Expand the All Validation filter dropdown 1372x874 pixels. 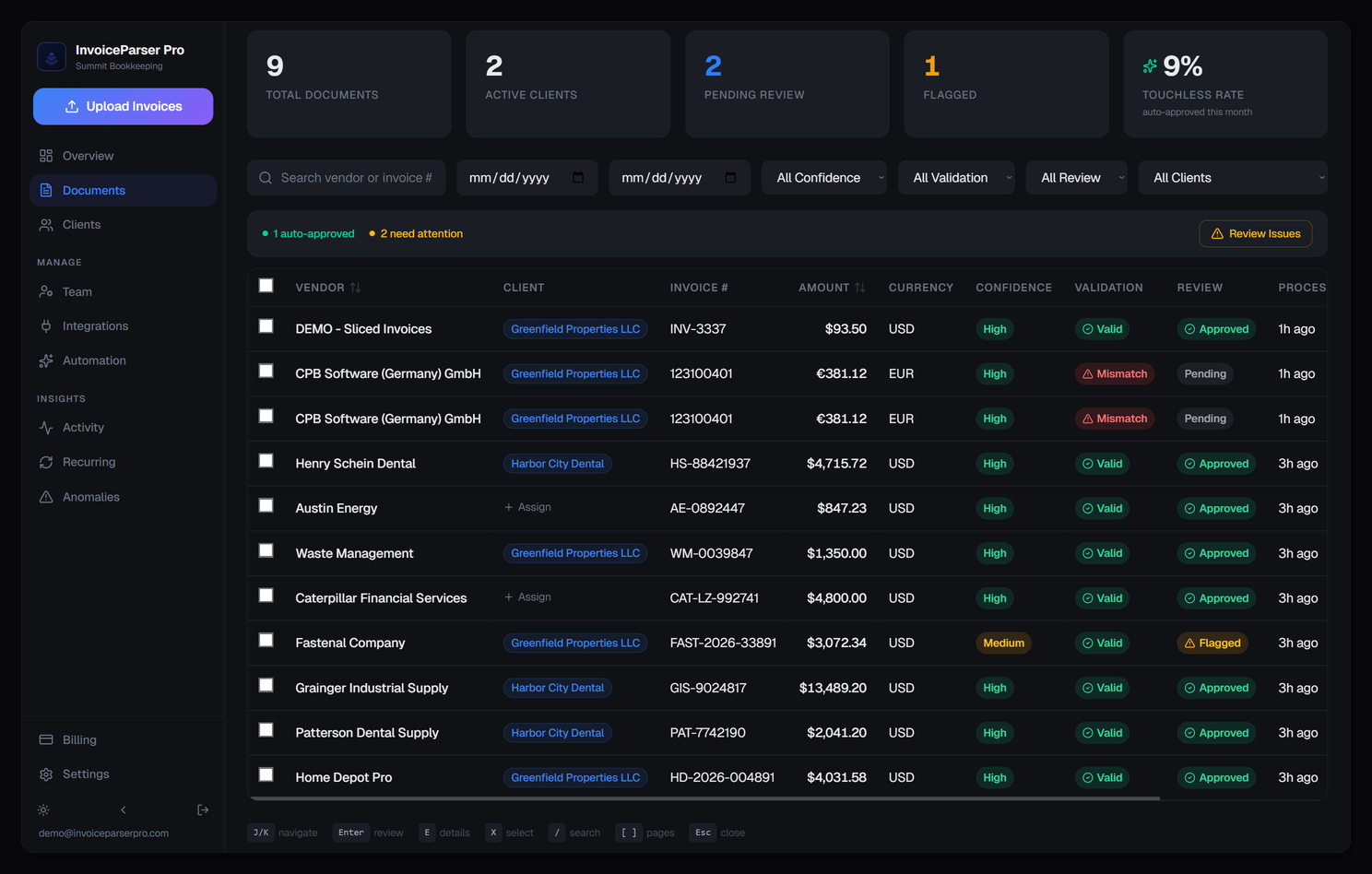click(956, 178)
